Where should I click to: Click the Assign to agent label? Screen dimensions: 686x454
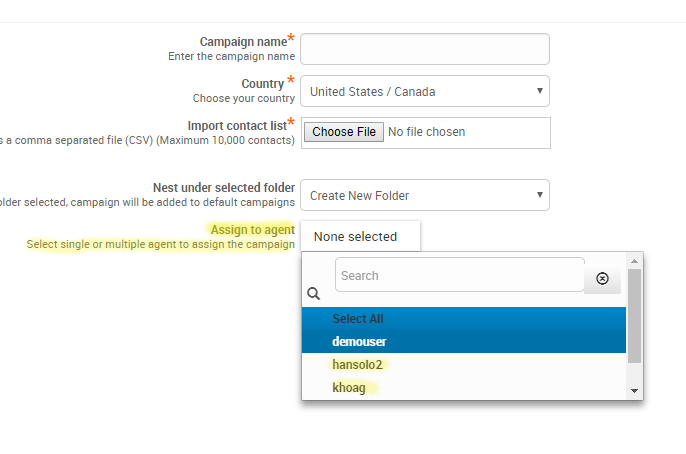(252, 230)
